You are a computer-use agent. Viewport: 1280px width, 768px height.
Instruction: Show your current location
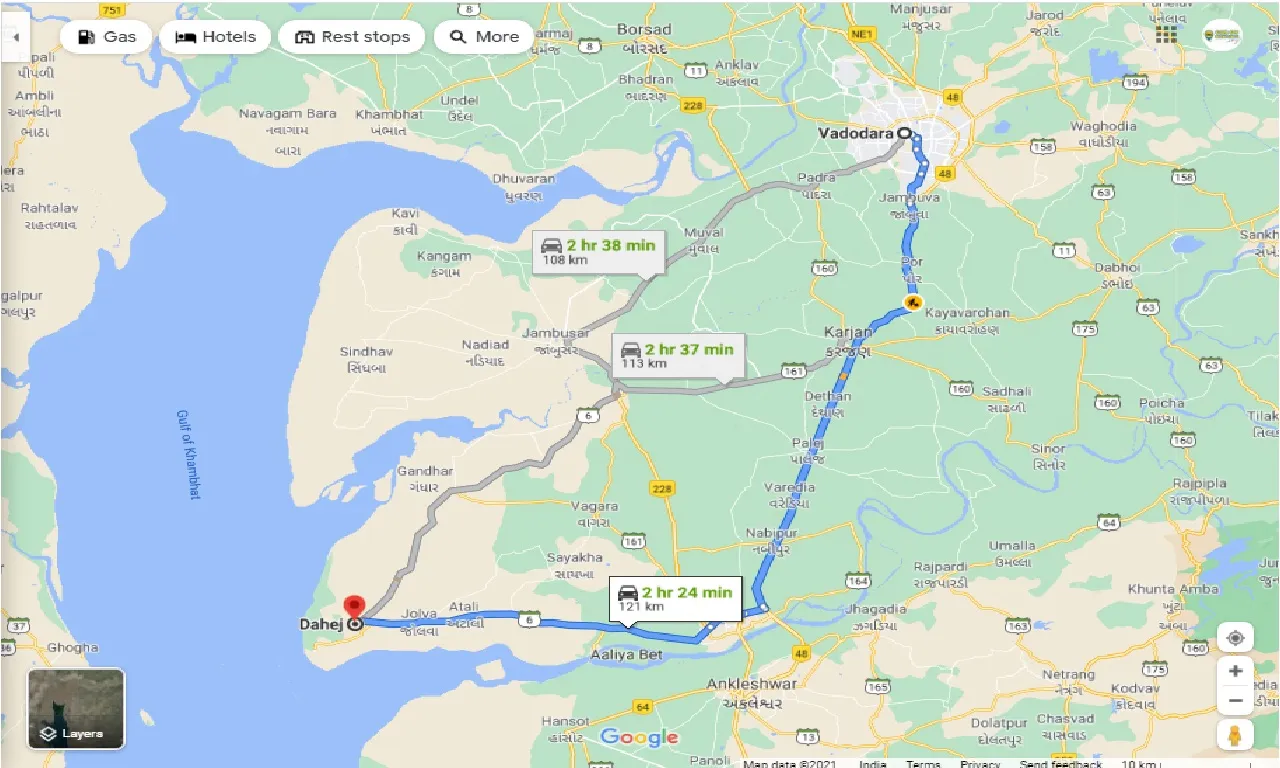tap(1235, 637)
